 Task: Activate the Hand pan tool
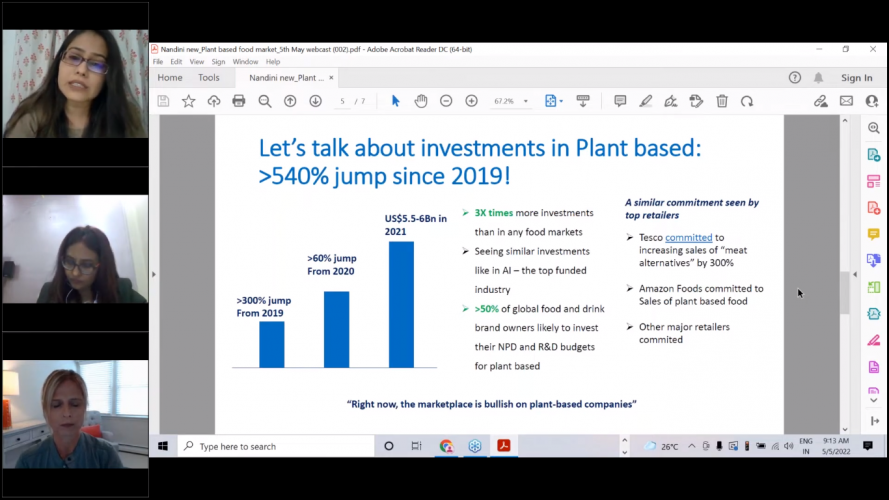point(421,101)
